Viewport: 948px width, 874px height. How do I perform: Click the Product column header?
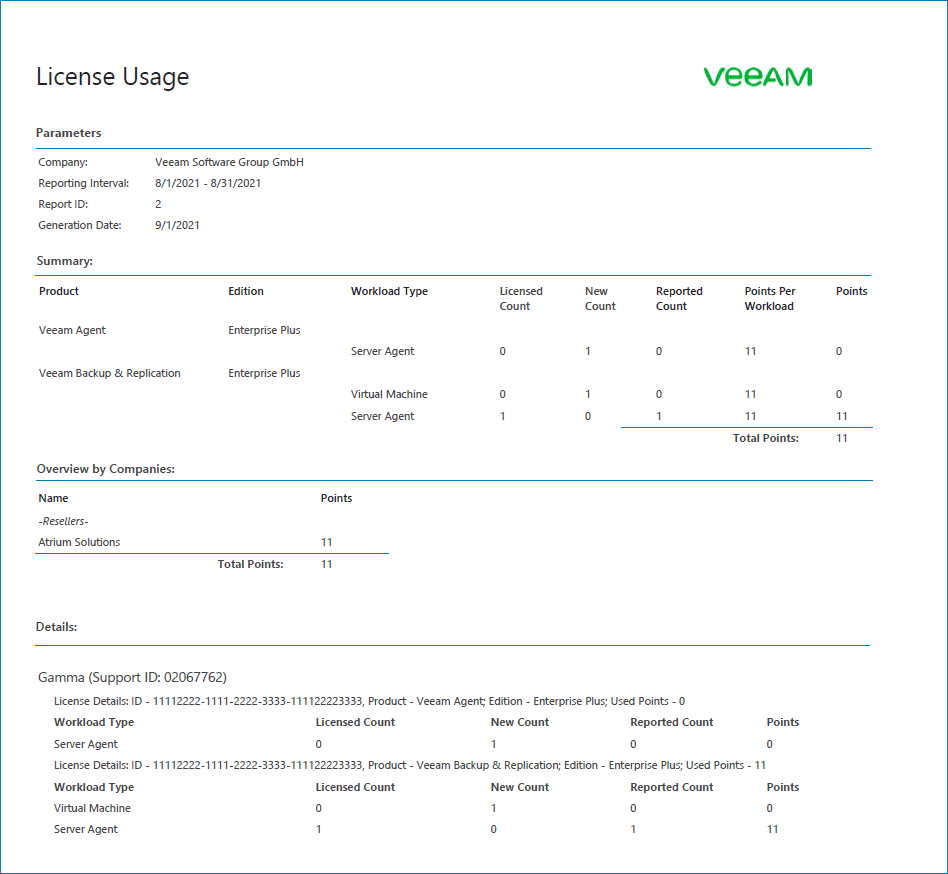pos(59,291)
